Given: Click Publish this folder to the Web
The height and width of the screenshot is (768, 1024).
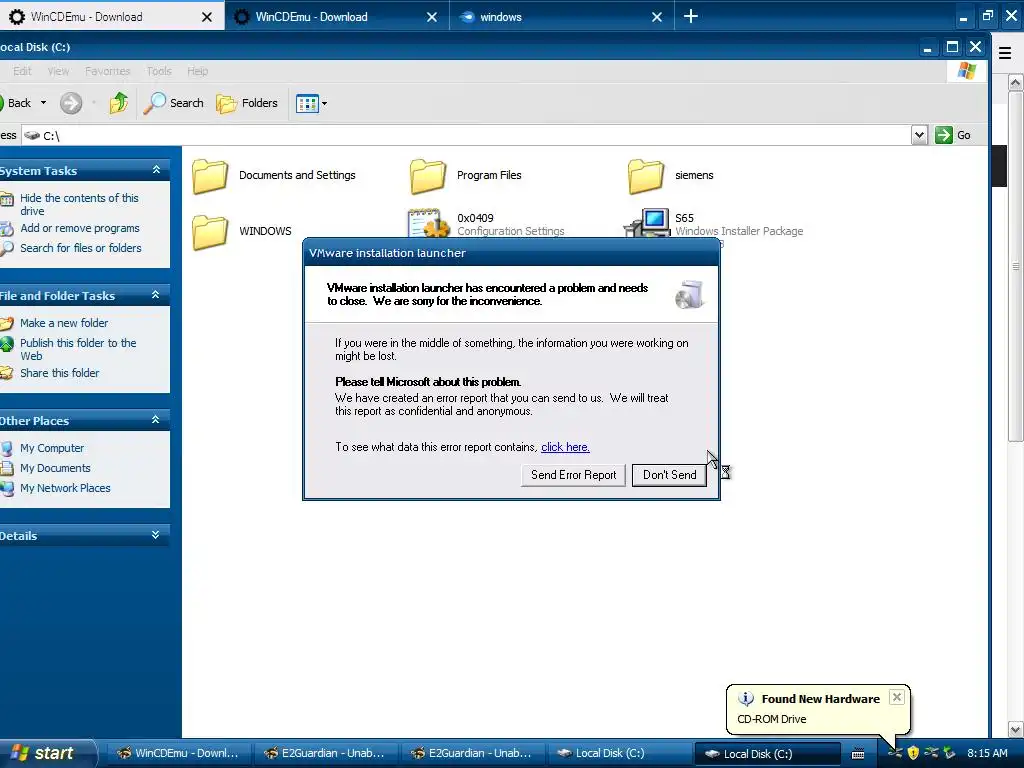Looking at the screenshot, I should (x=78, y=349).
